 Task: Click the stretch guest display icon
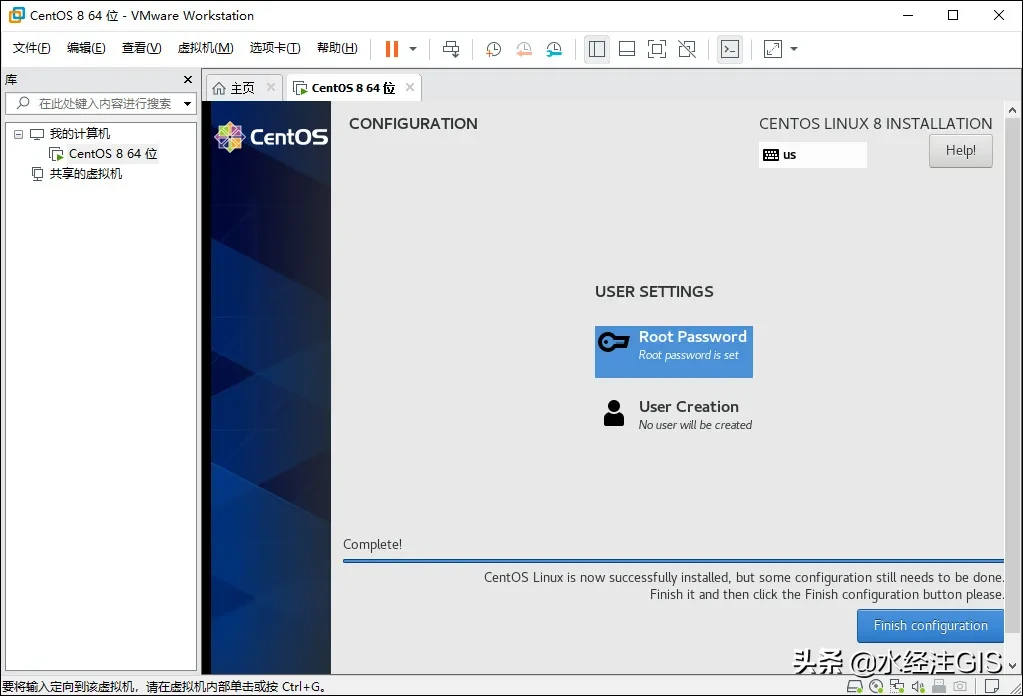coord(773,49)
